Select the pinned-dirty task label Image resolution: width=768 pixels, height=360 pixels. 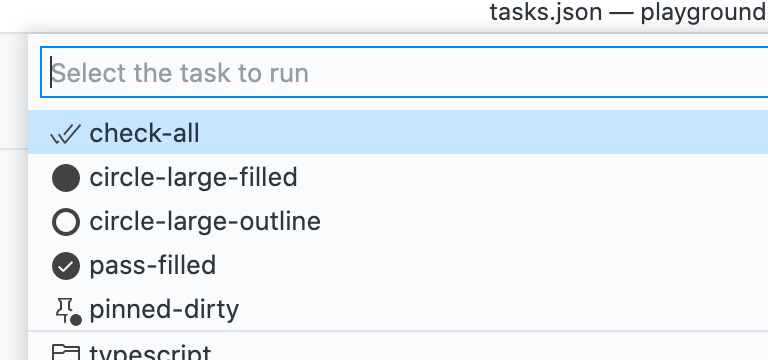[x=164, y=310]
